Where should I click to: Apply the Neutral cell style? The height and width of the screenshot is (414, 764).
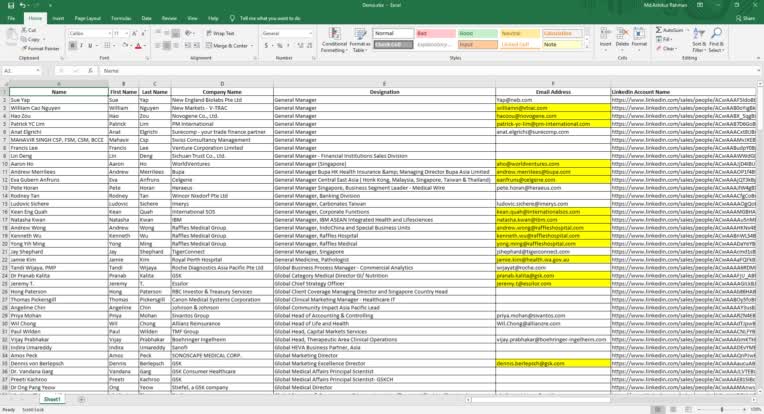pyautogui.click(x=520, y=33)
